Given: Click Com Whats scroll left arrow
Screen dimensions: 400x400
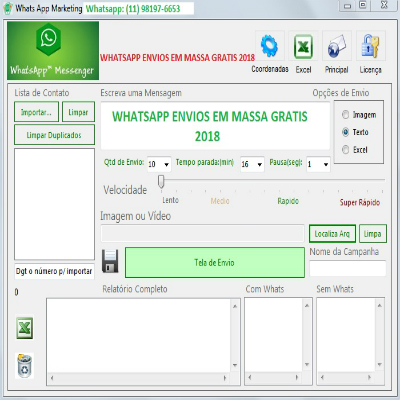Looking at the screenshot, I should [x=250, y=377].
